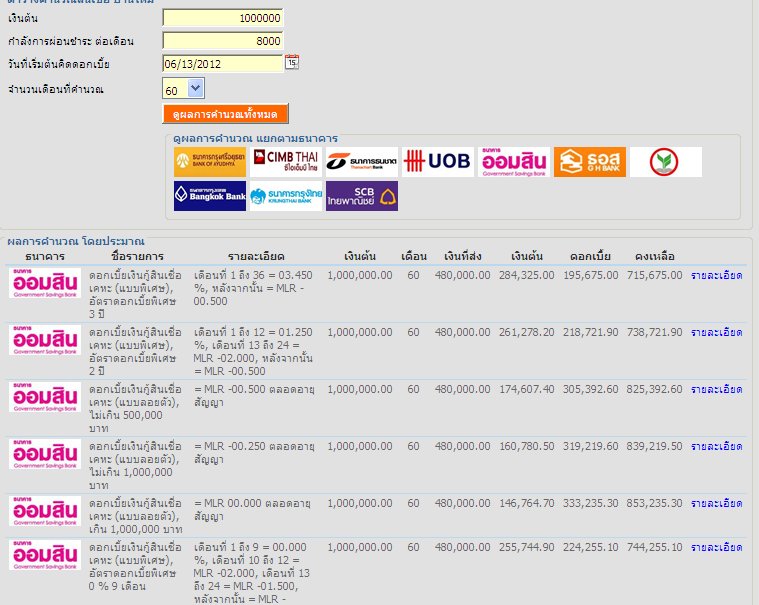Click bank logo in the 2-year special rate row
Image resolution: width=759 pixels, height=605 pixels.
45,340
